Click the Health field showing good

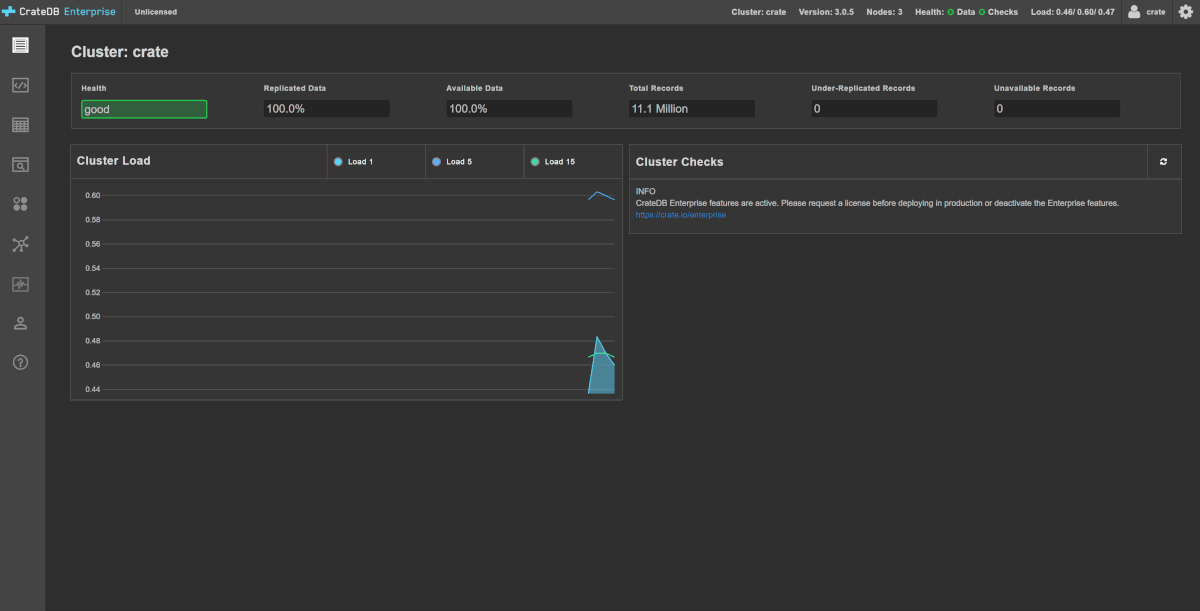(x=144, y=109)
